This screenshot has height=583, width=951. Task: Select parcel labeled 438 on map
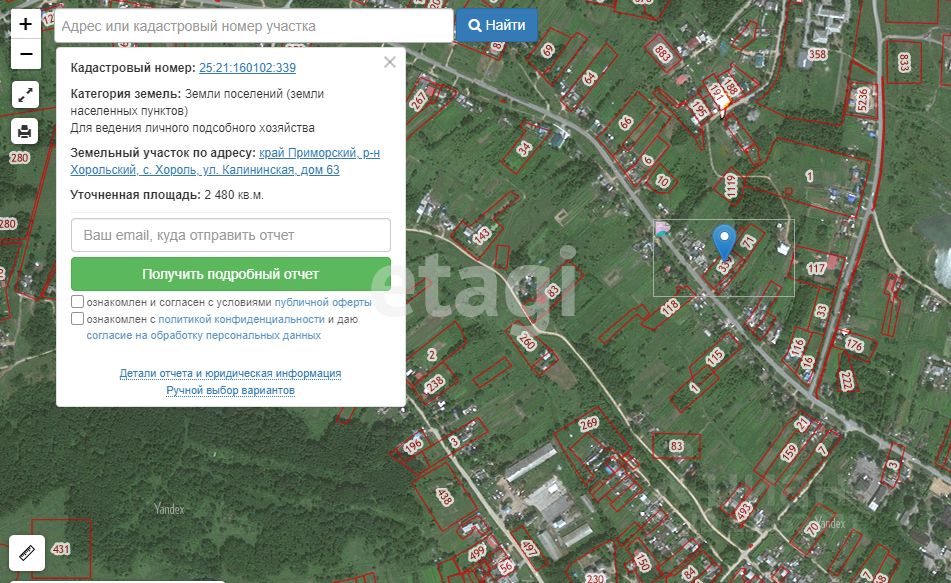tap(444, 497)
